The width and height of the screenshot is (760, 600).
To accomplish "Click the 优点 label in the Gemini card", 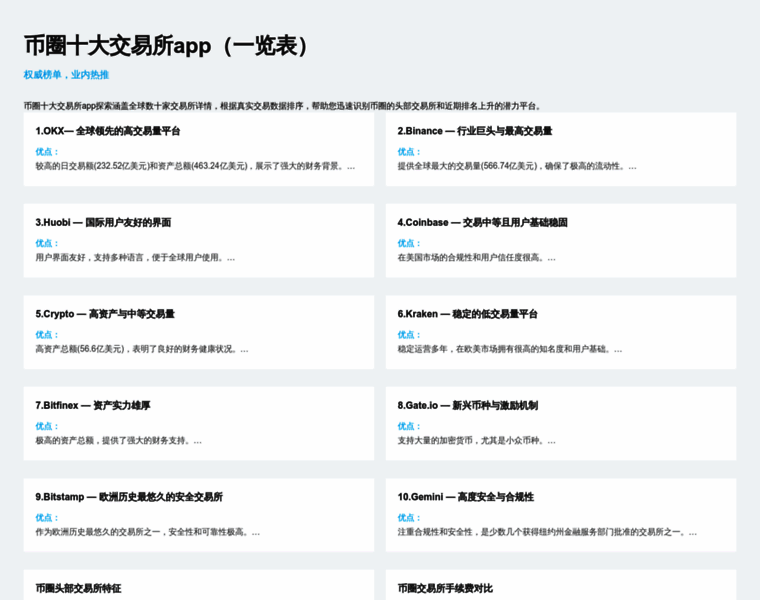I will click(x=410, y=518).
